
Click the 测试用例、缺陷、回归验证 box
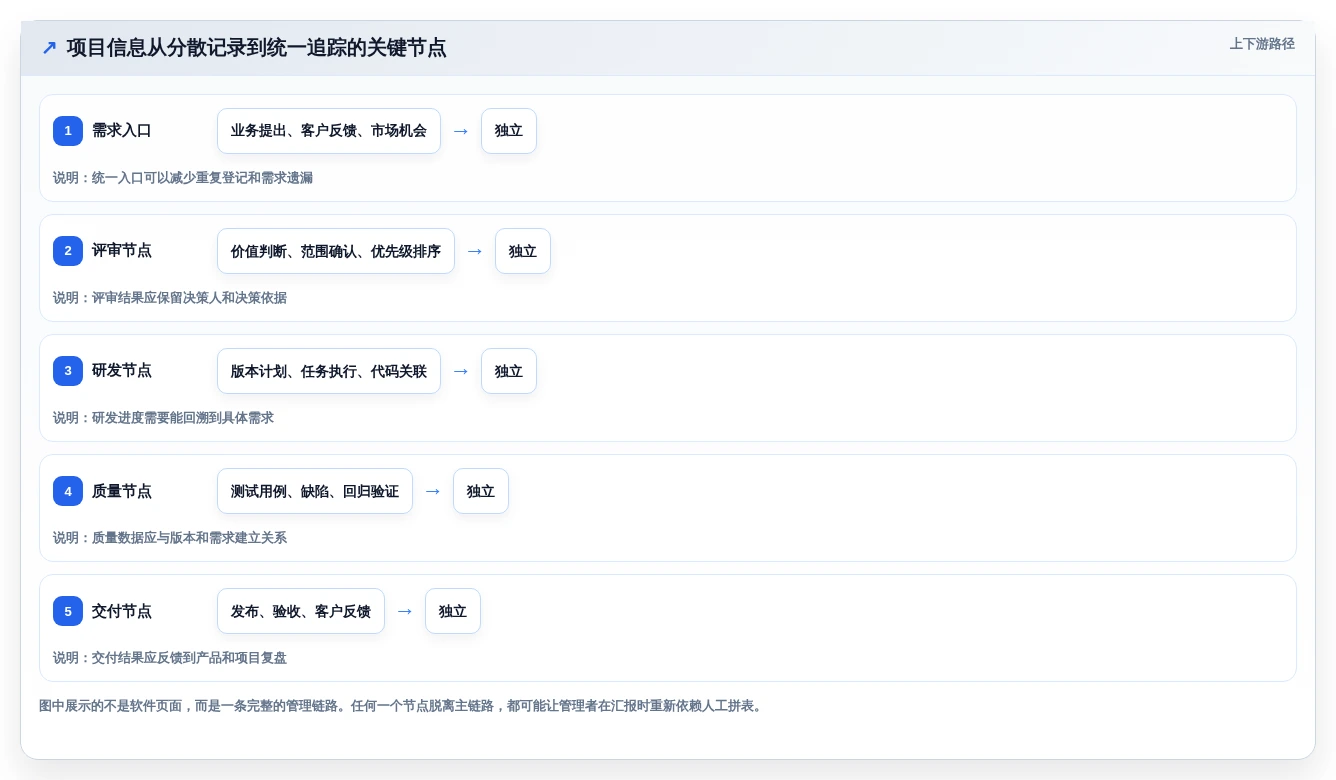(x=315, y=491)
